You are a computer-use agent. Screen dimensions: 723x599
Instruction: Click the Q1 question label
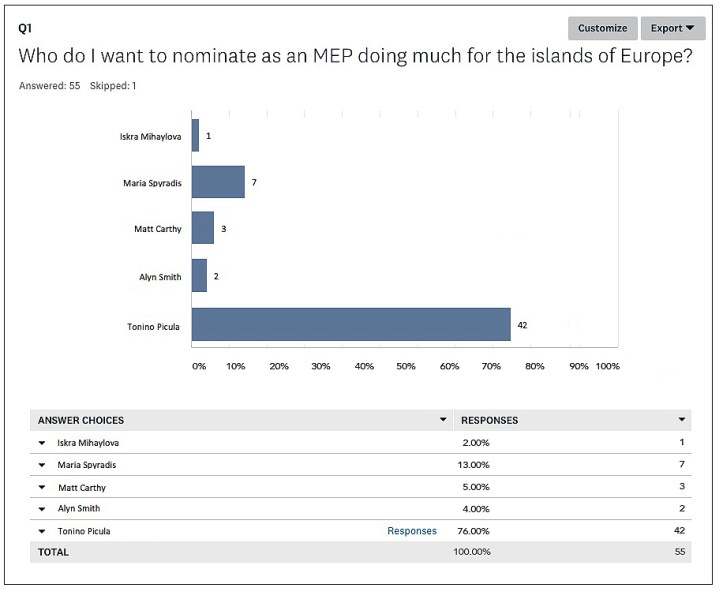27,28
